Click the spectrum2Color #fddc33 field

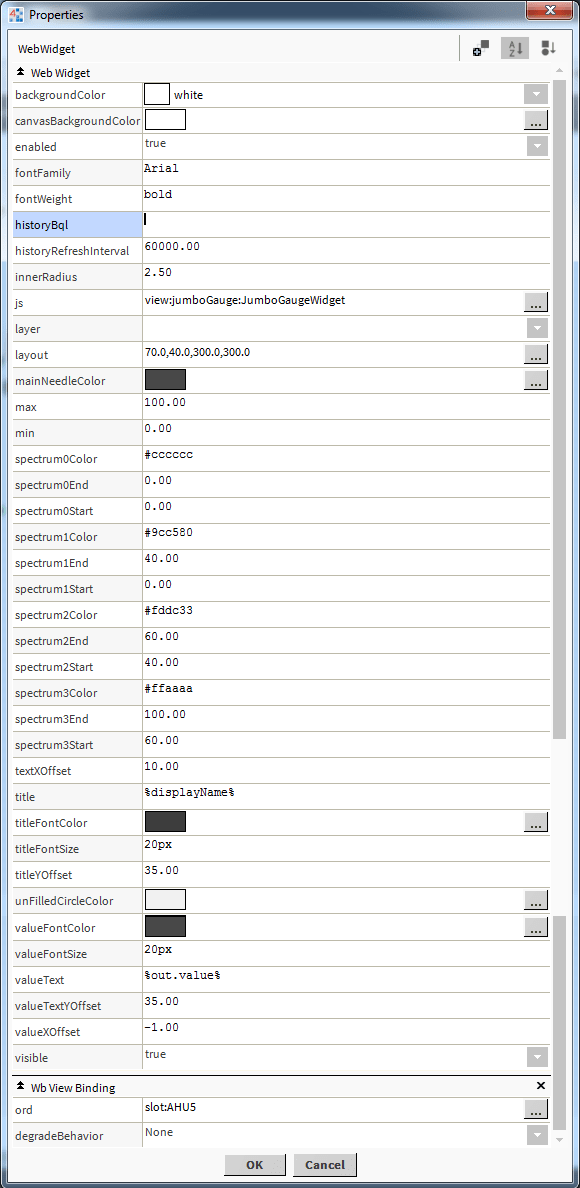point(346,614)
